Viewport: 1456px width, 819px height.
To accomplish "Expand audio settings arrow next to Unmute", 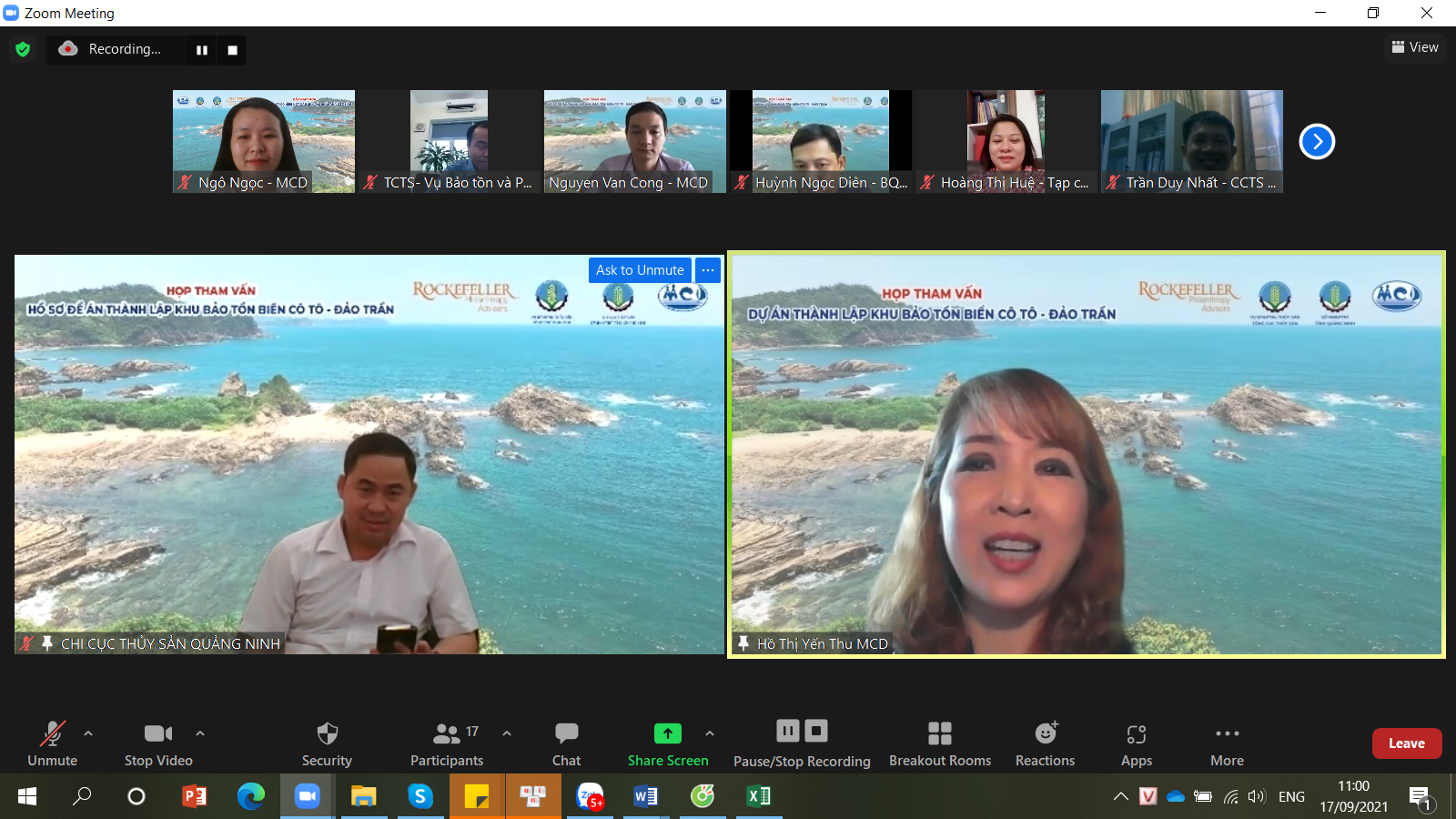I will click(88, 733).
